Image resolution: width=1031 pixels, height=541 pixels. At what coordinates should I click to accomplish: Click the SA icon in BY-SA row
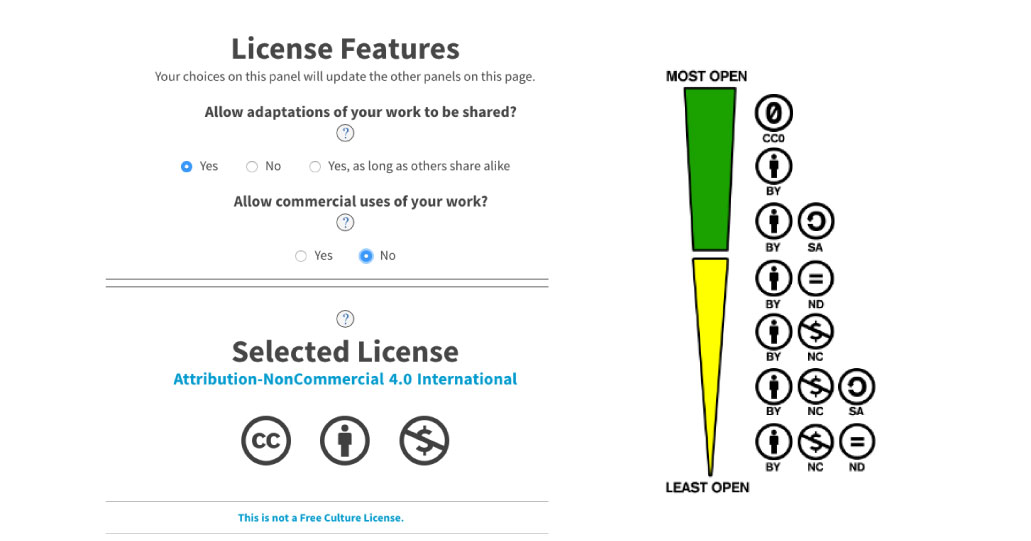(816, 222)
